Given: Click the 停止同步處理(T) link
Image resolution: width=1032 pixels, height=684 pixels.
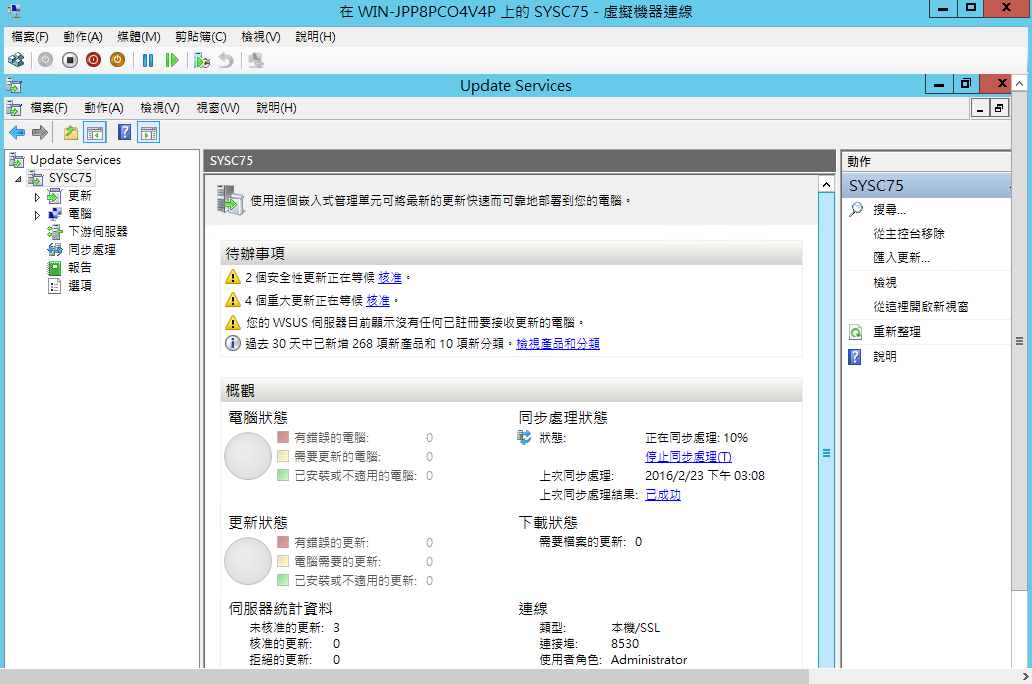Looking at the screenshot, I should click(688, 457).
